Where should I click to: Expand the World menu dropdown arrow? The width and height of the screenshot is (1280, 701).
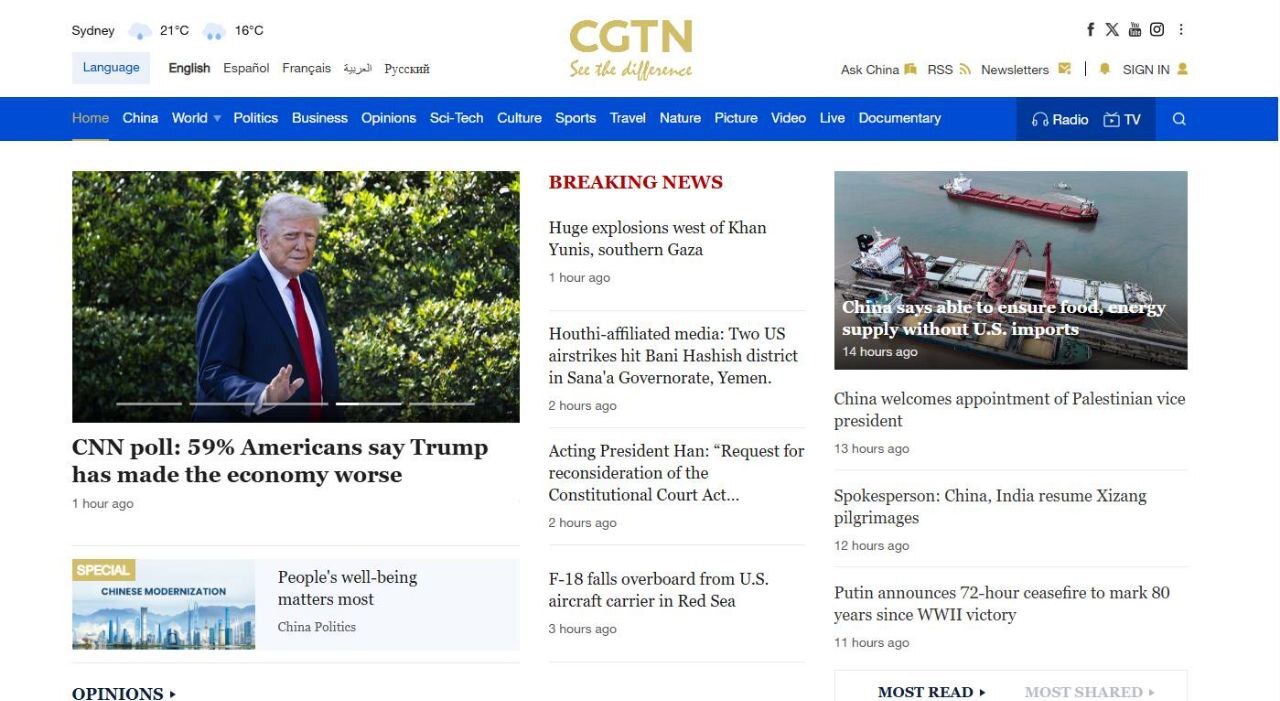coord(217,118)
